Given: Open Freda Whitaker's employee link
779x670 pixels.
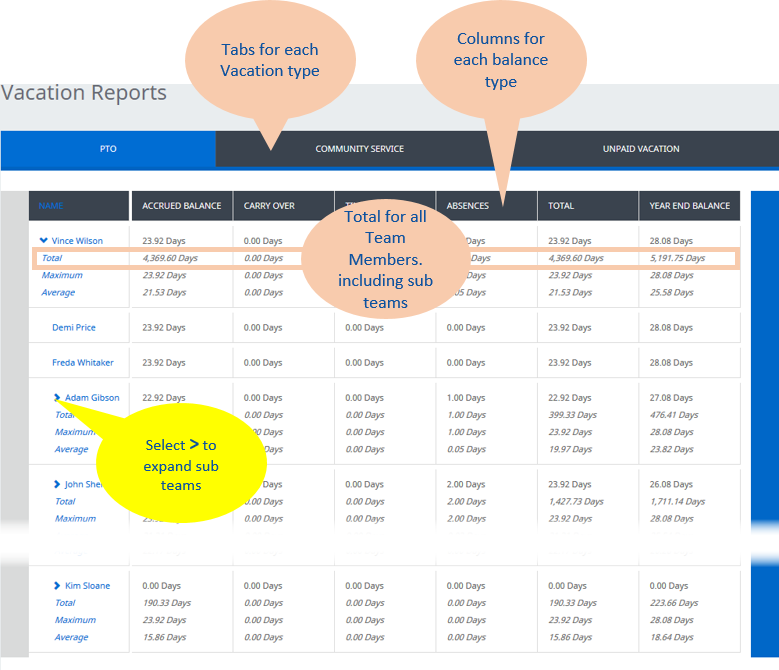Looking at the screenshot, I should click(83, 363).
